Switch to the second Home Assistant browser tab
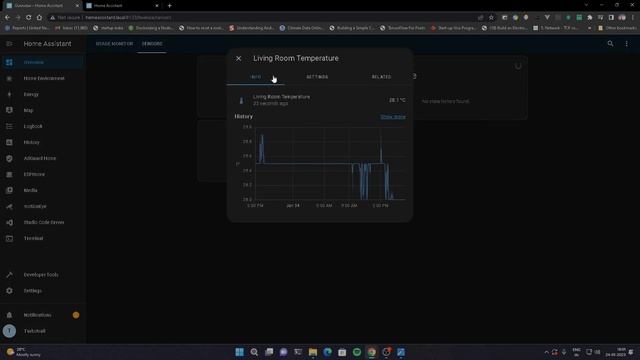 pos(122,6)
